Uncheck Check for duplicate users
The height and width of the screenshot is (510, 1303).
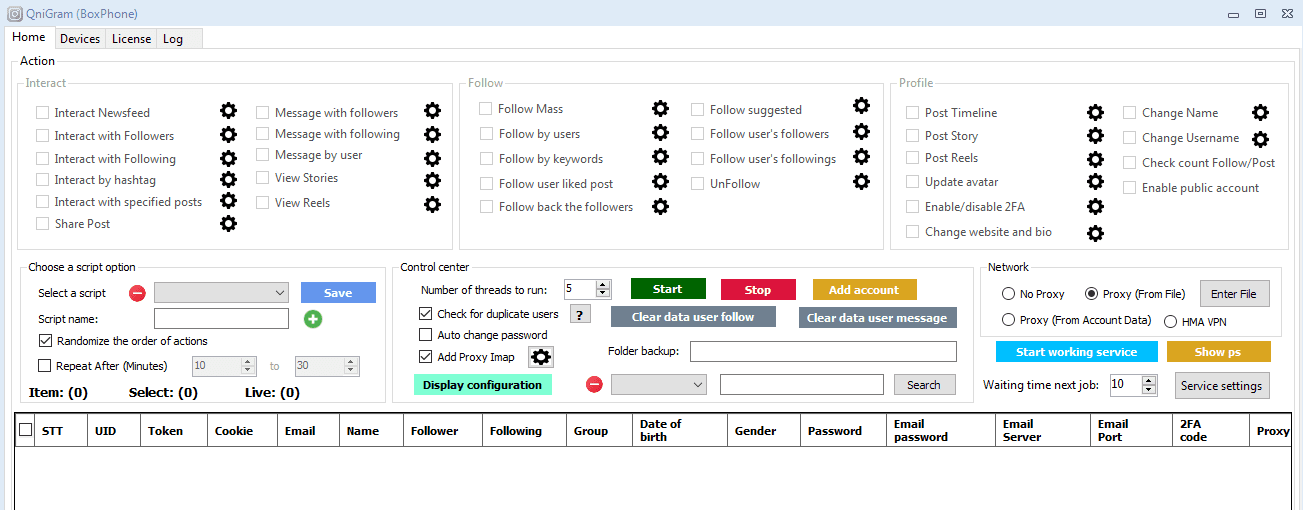click(x=427, y=314)
